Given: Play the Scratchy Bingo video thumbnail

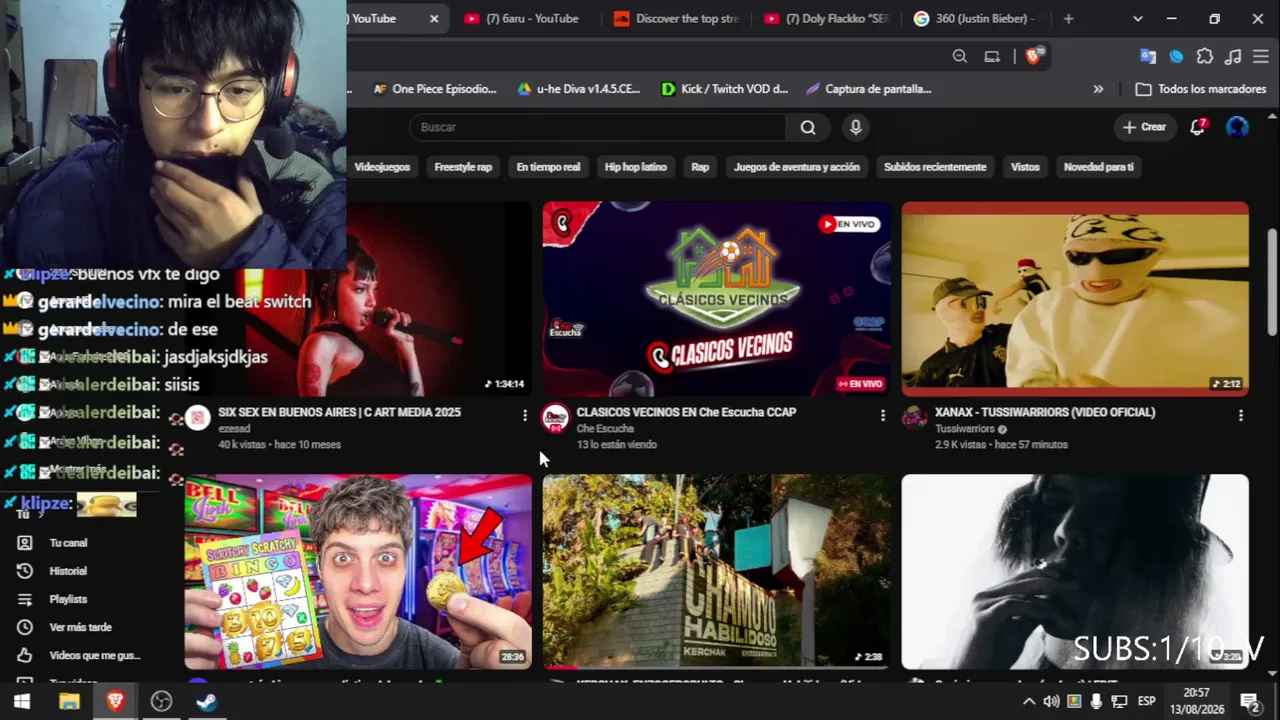Looking at the screenshot, I should coord(358,572).
